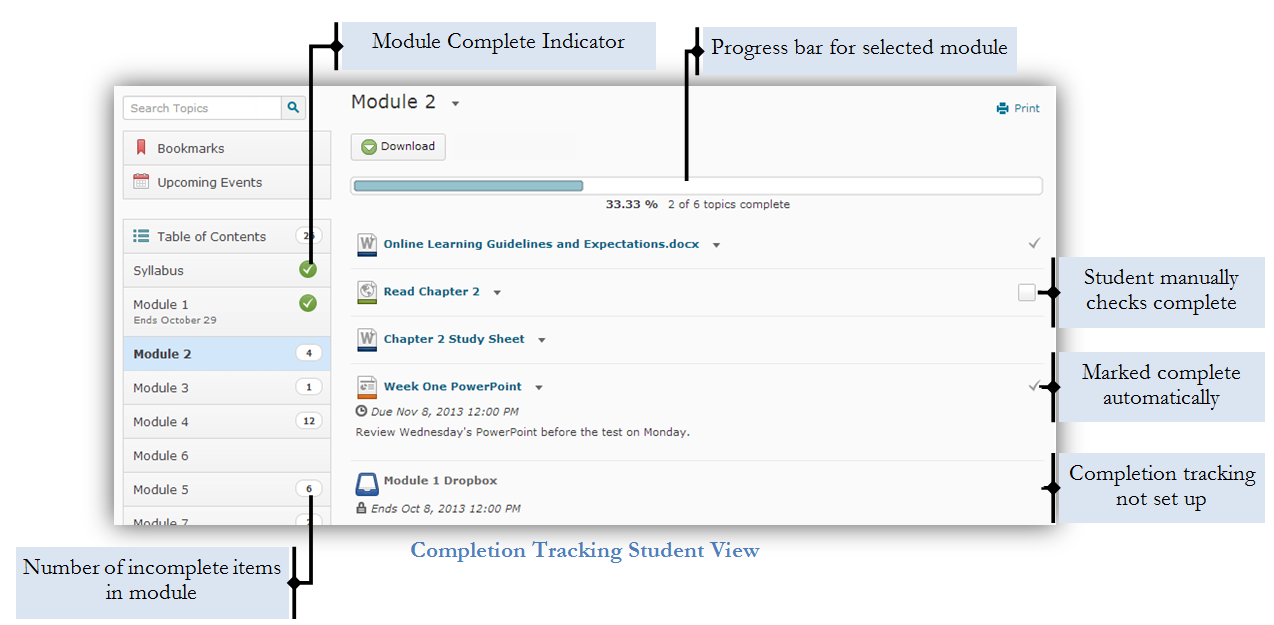Click the search magnifier icon
The width and height of the screenshot is (1274, 625).
pos(293,108)
